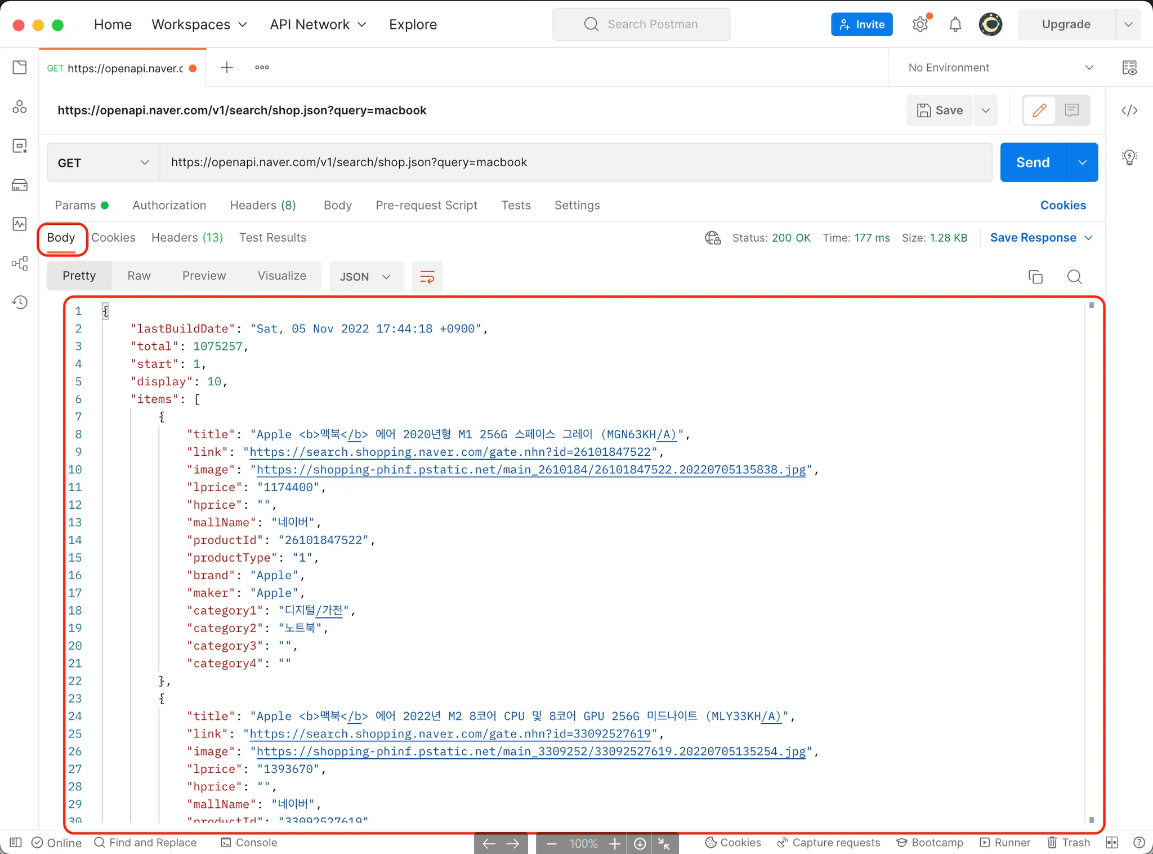1153x854 pixels.
Task: Open the help question mark icon
Action: click(x=1138, y=842)
